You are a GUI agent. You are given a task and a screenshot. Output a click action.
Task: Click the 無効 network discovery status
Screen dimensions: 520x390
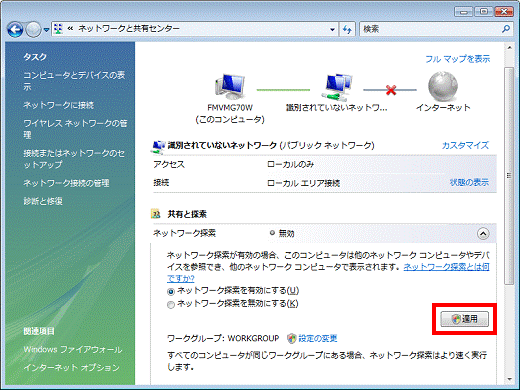pos(286,233)
